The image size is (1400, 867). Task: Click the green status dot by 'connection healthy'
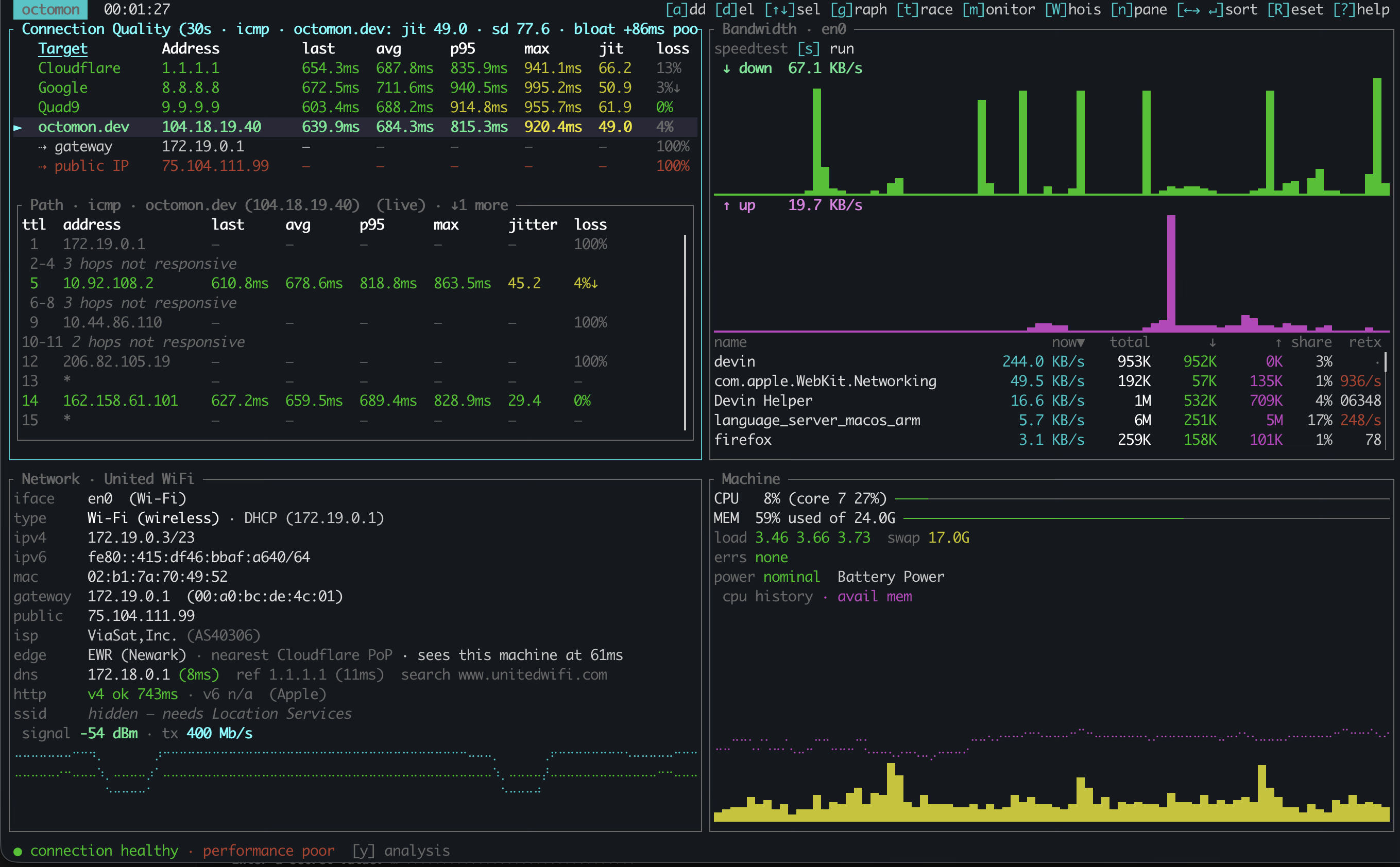click(x=18, y=851)
